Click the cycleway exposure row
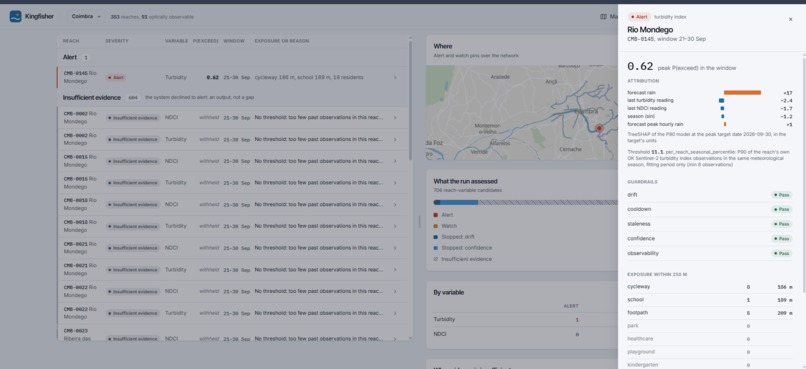This screenshot has height=369, width=806. click(709, 287)
